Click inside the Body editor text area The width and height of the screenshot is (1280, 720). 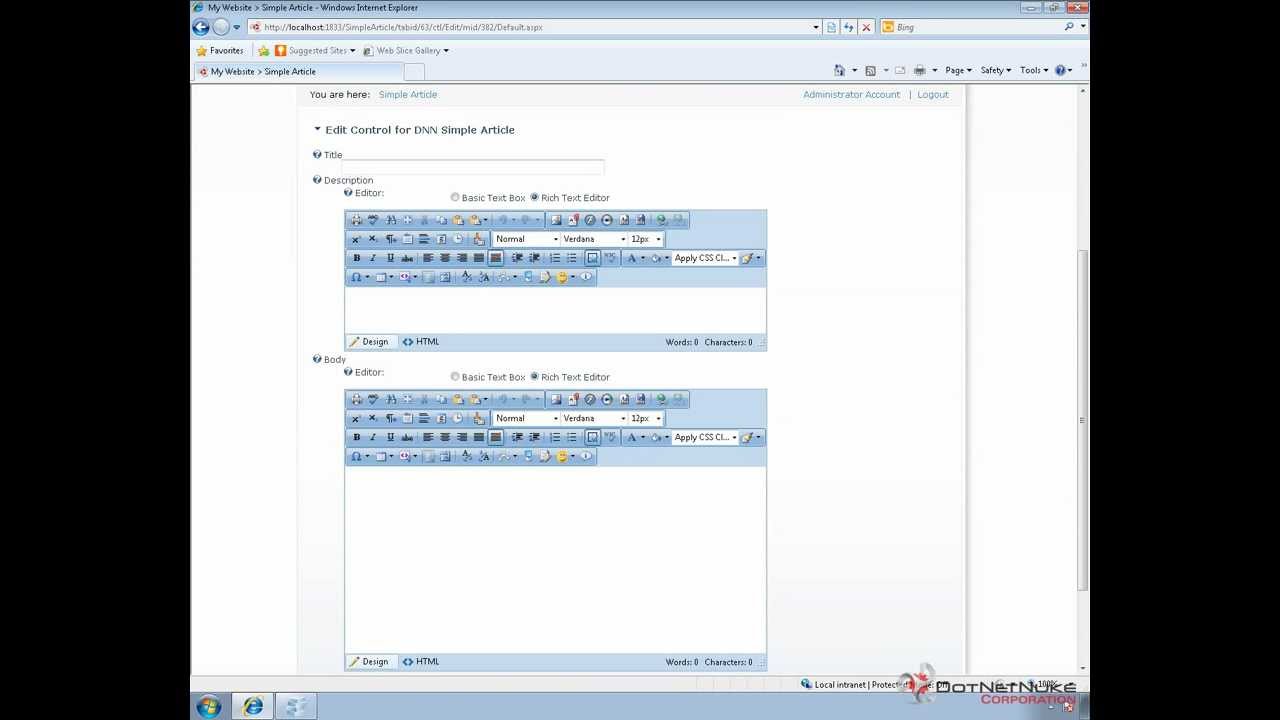click(x=555, y=560)
